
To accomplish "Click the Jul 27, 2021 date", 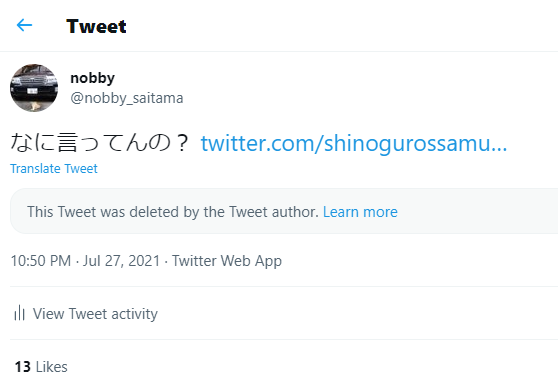I will point(121,261).
